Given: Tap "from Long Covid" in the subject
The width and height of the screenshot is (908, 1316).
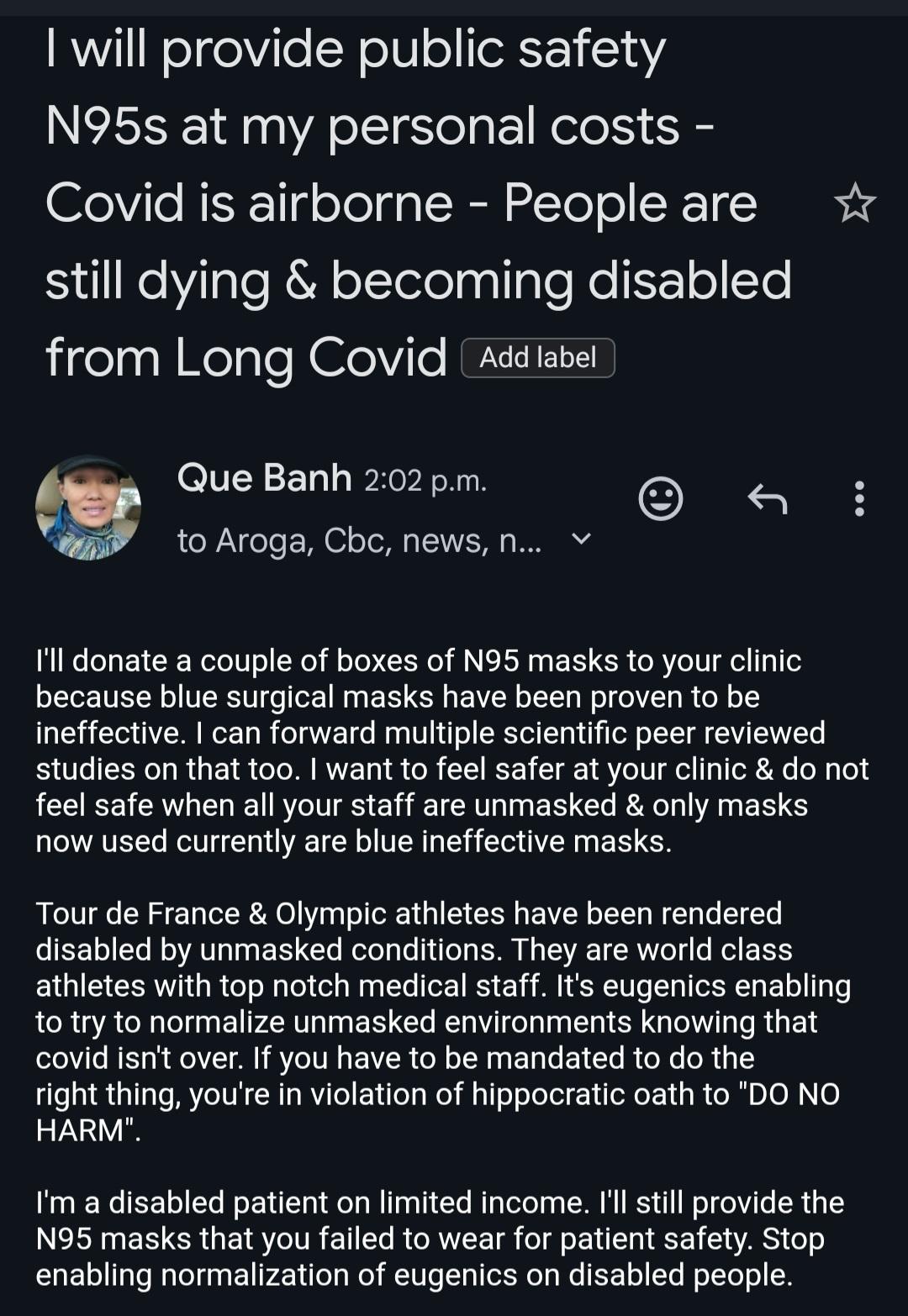Looking at the screenshot, I should (x=245, y=358).
